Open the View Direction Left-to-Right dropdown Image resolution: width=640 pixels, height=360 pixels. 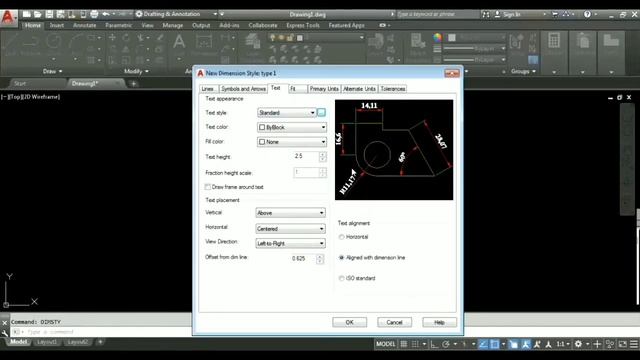(x=290, y=243)
